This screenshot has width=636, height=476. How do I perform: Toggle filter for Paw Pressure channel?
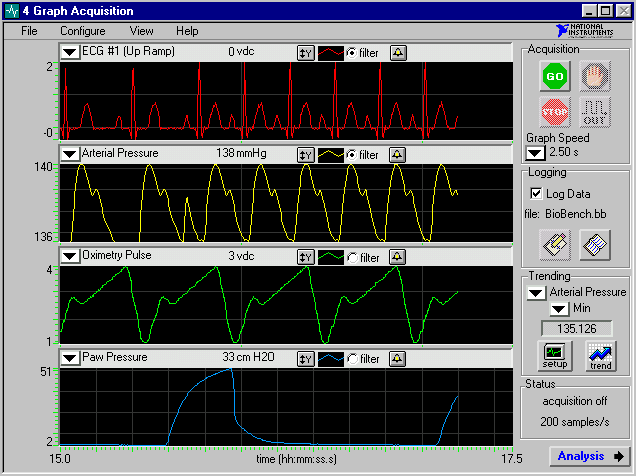352,359
